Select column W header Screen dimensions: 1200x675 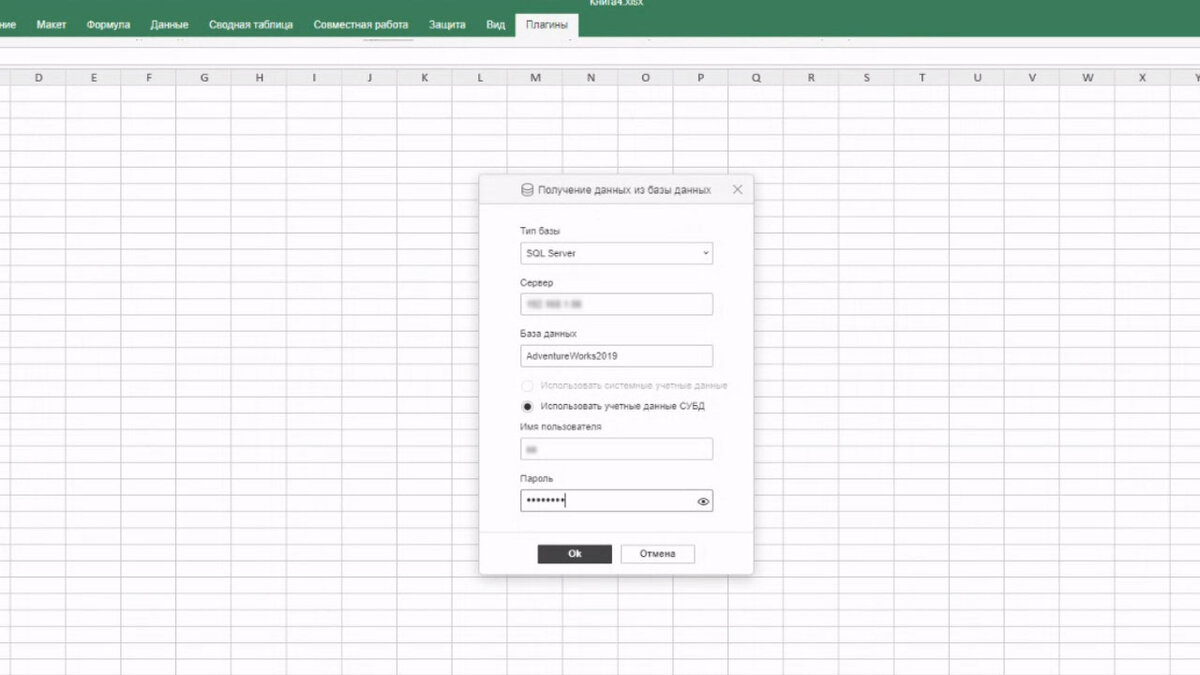click(1087, 77)
